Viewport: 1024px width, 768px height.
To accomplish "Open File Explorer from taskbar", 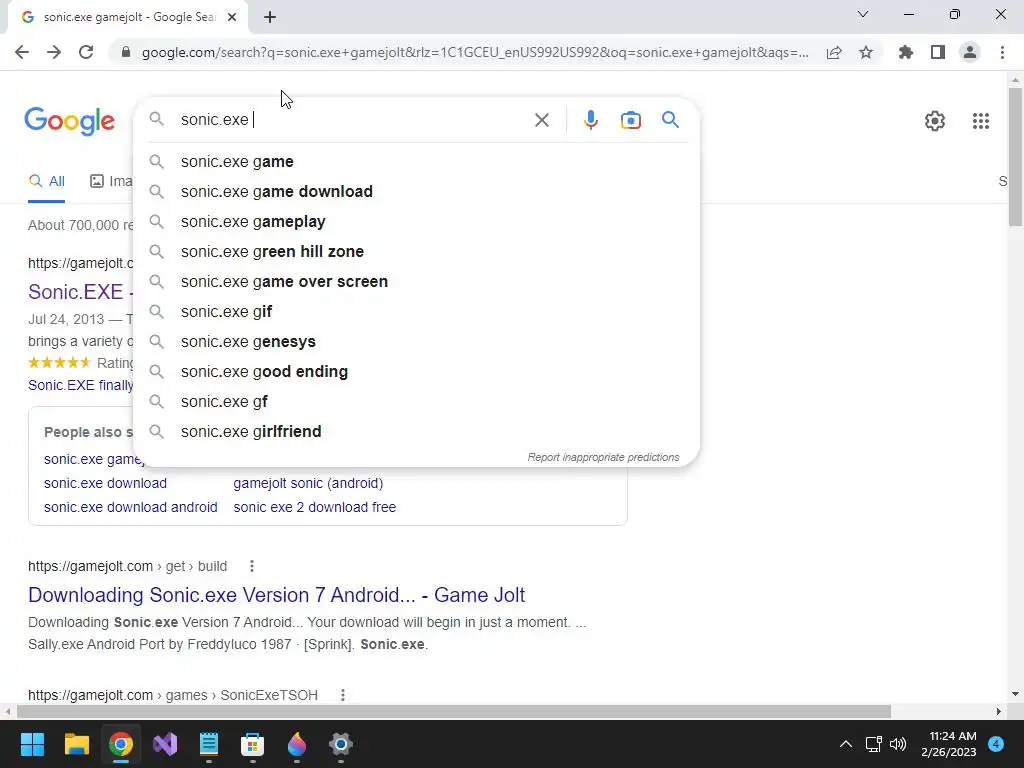I will tap(76, 744).
